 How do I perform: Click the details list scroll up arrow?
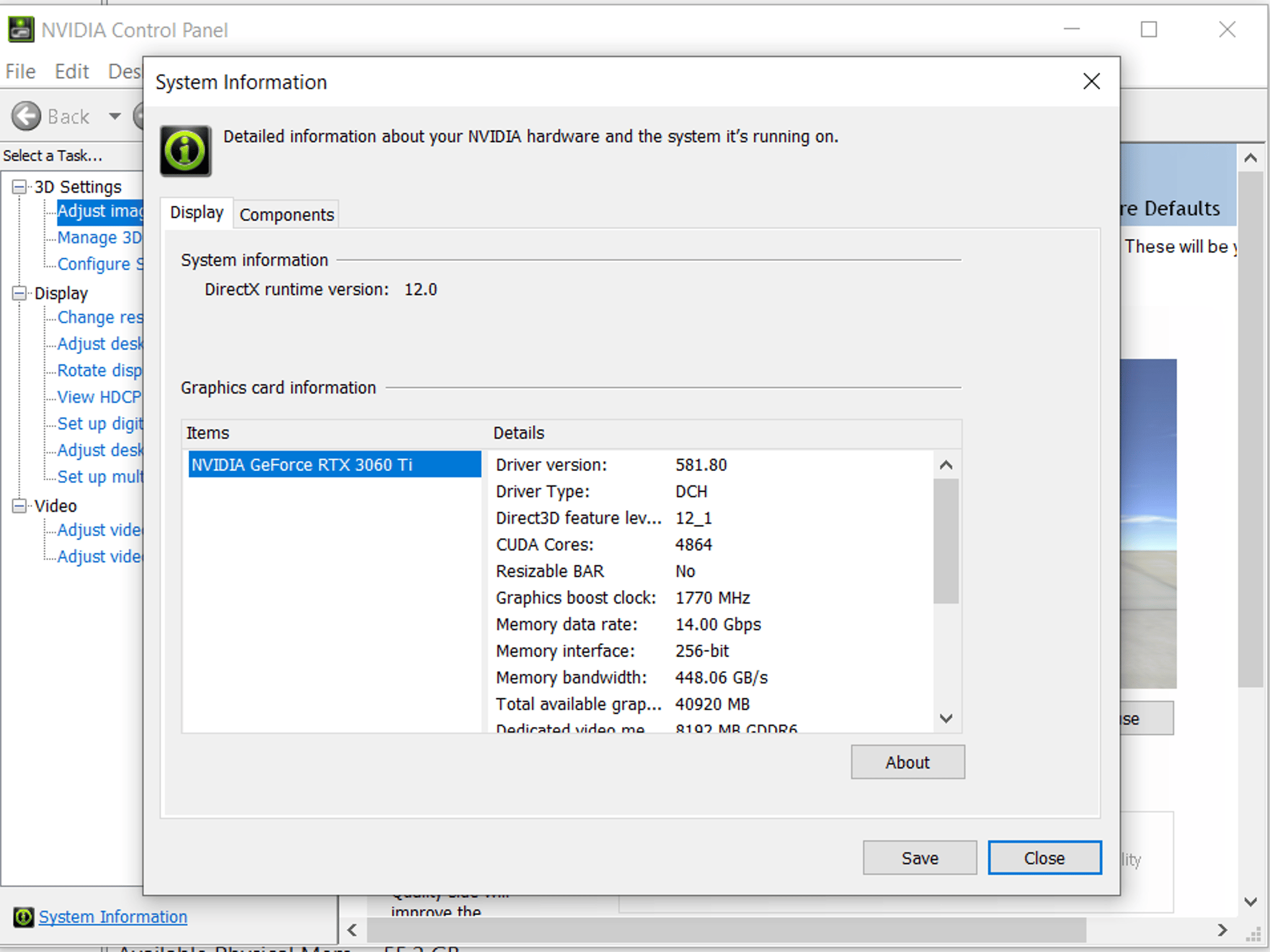[946, 465]
